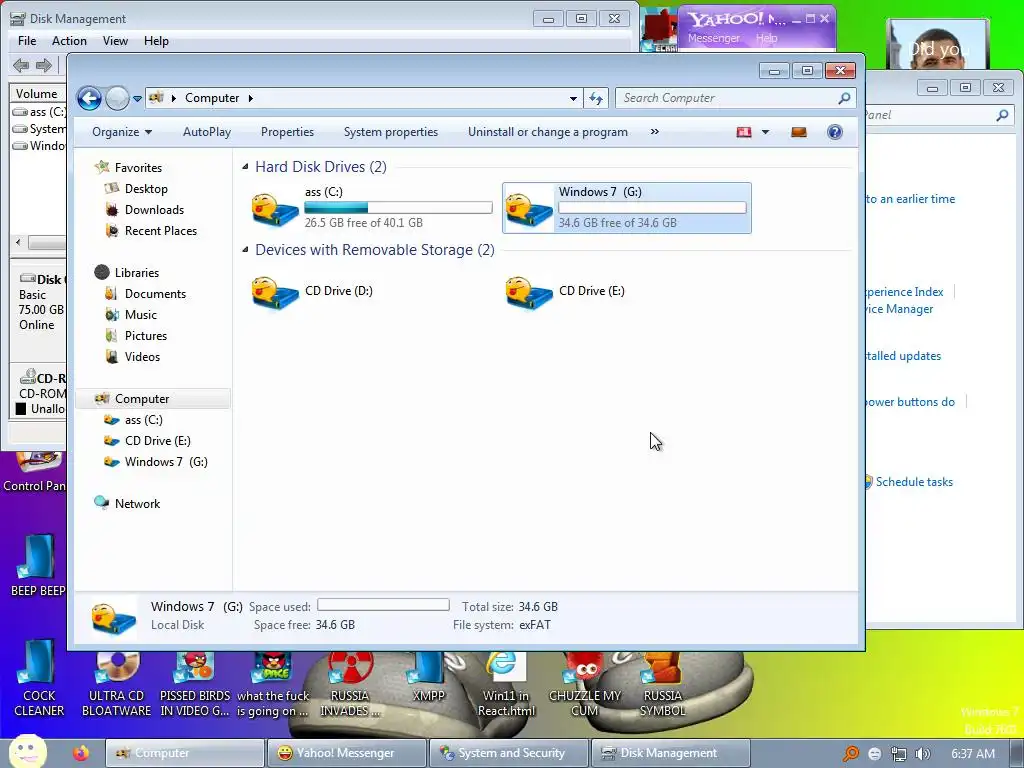This screenshot has height=768, width=1024.
Task: Click AutoPlay in the toolbar
Action: (x=207, y=132)
